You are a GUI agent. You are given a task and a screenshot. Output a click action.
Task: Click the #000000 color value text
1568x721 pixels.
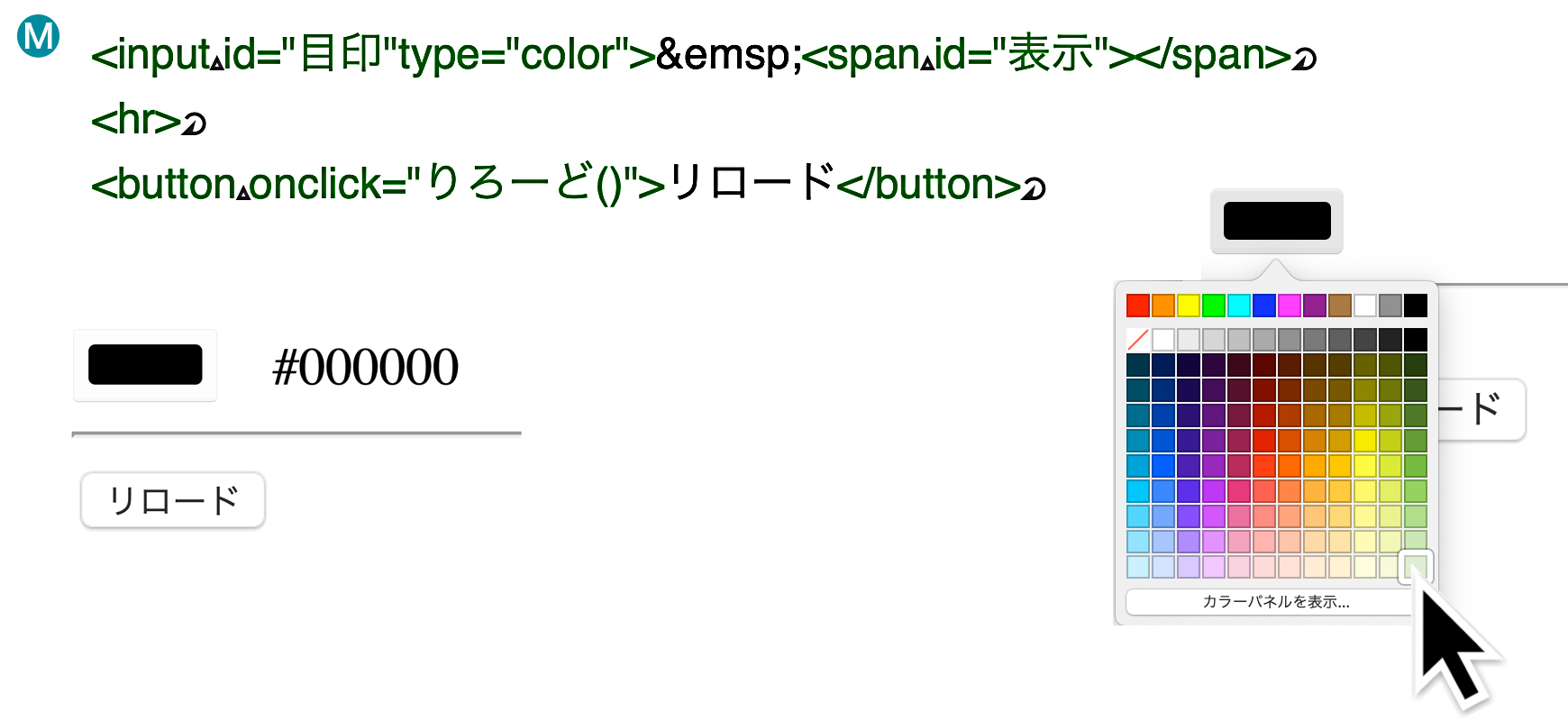pos(365,368)
